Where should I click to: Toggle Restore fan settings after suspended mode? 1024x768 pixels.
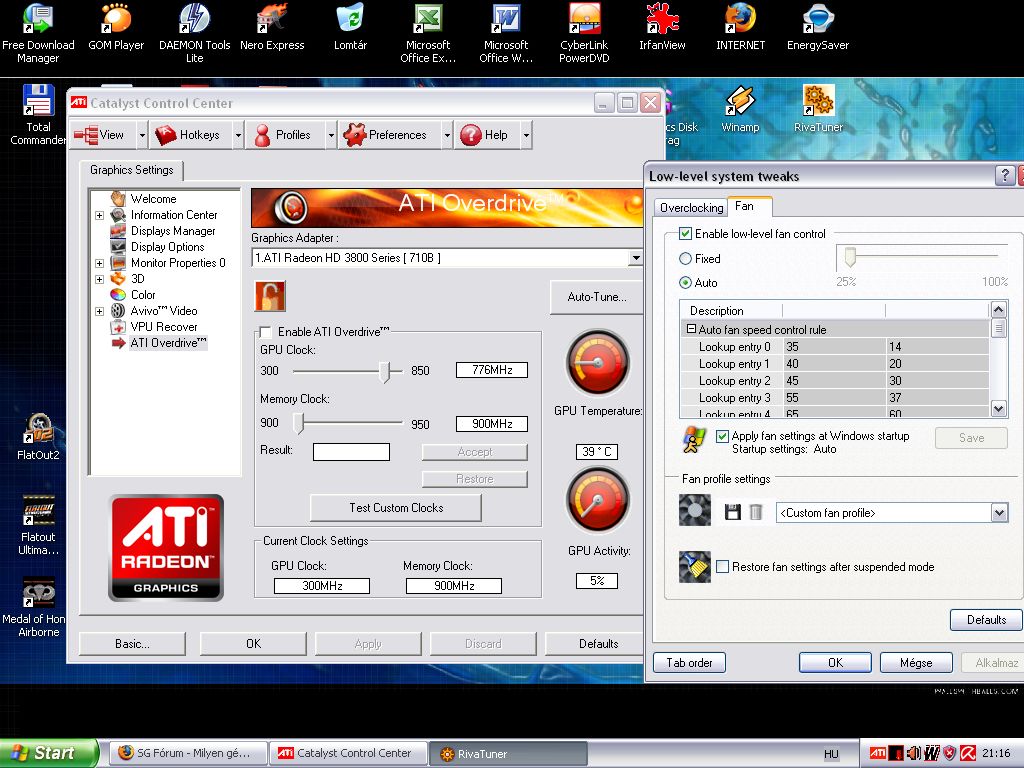723,567
